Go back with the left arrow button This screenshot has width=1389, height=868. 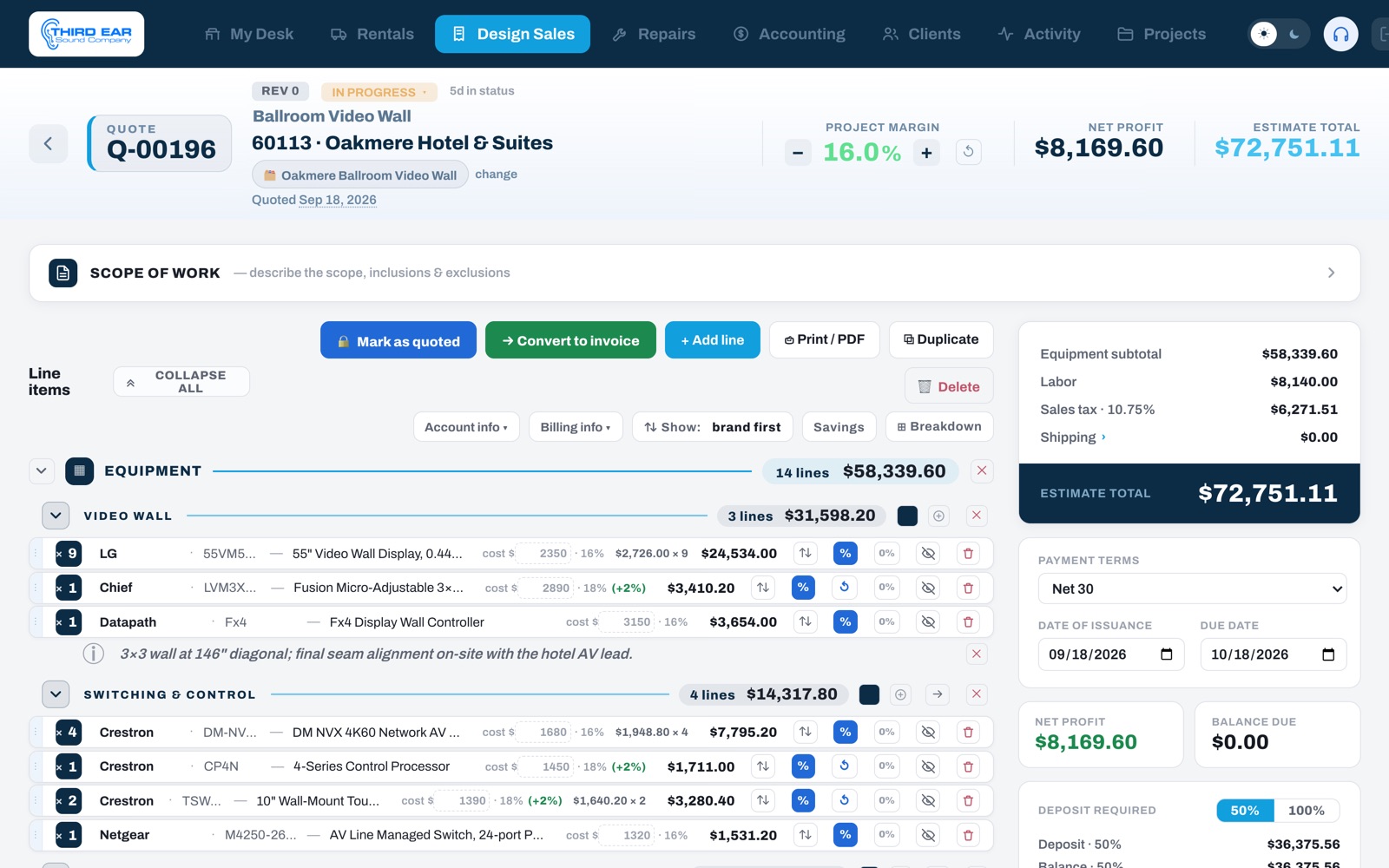click(49, 143)
